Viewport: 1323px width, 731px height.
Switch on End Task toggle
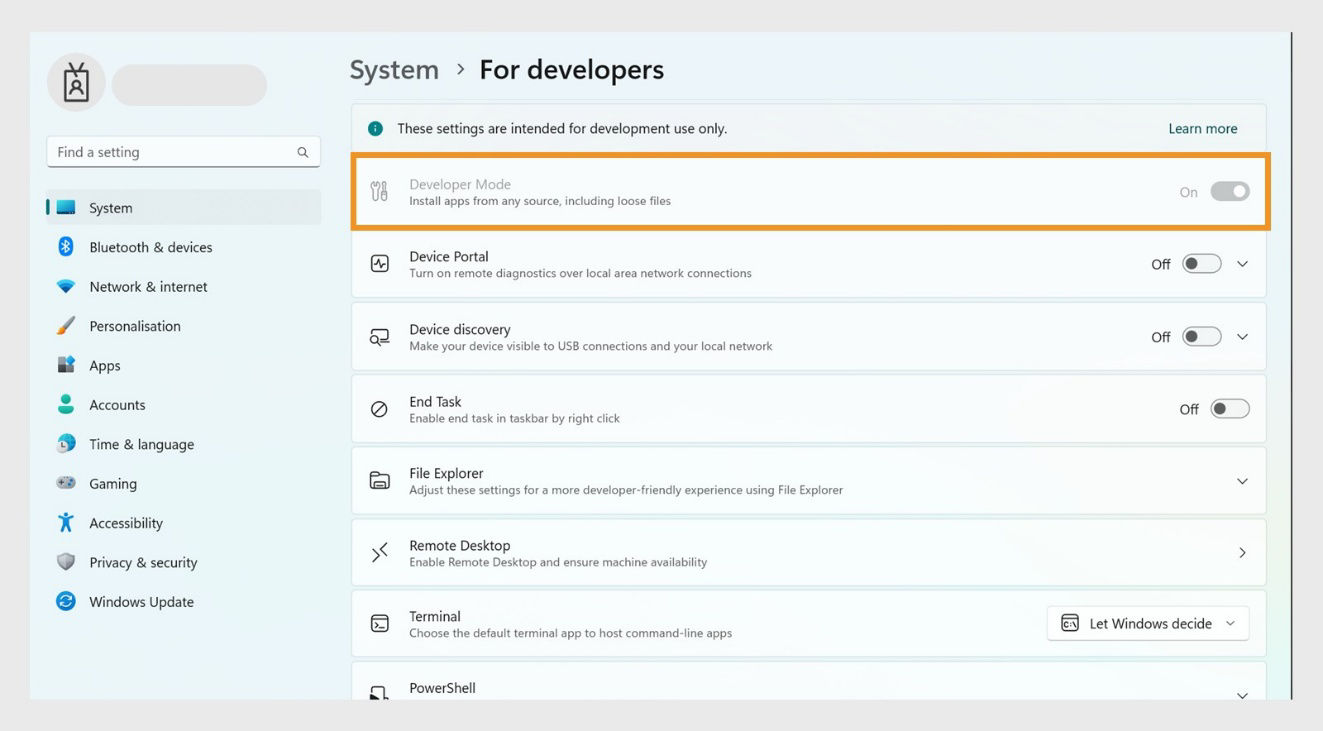point(1230,409)
